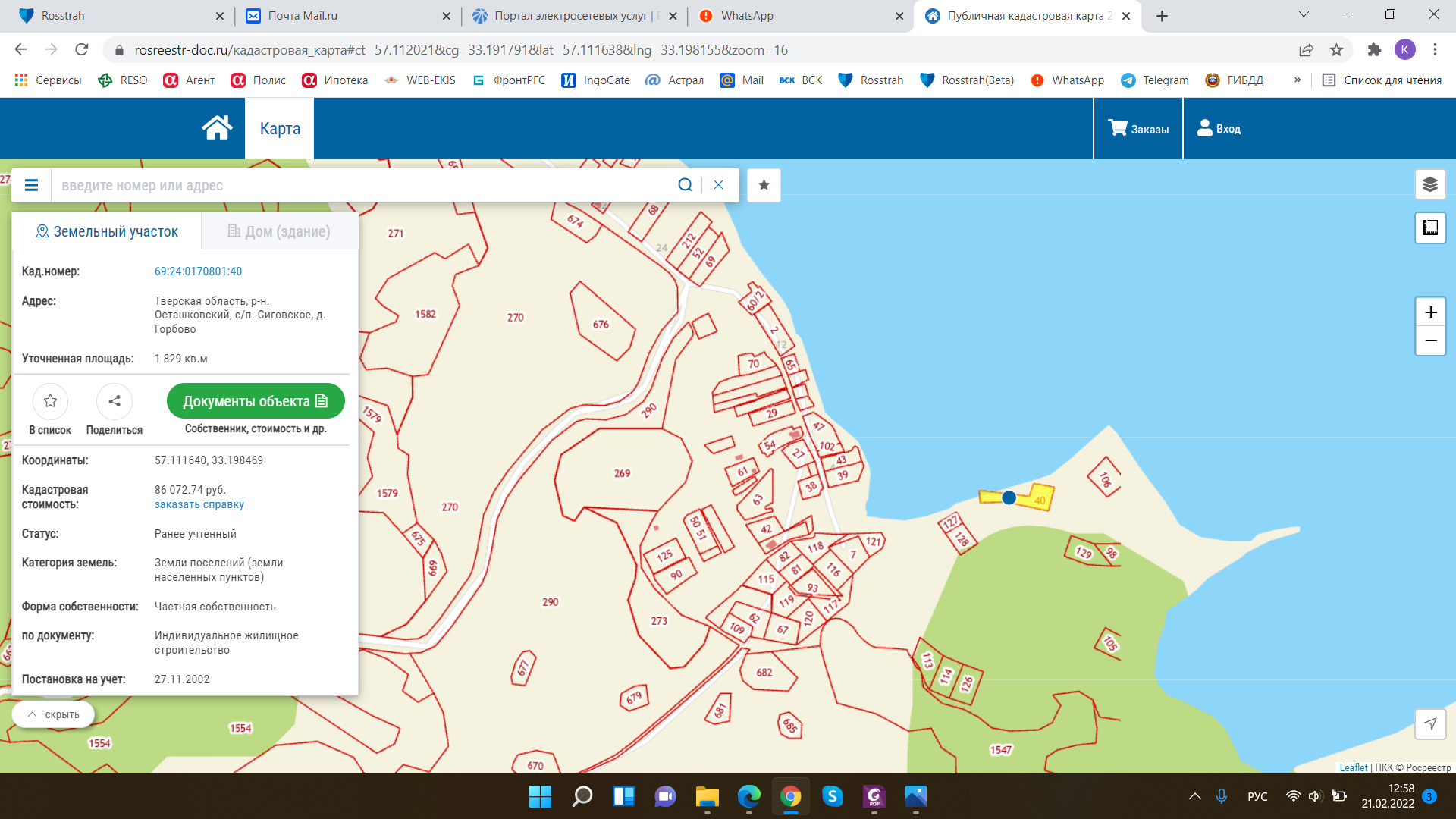The height and width of the screenshot is (819, 1456).
Task: Switch to Дом (здание) tab
Action: coord(279,231)
